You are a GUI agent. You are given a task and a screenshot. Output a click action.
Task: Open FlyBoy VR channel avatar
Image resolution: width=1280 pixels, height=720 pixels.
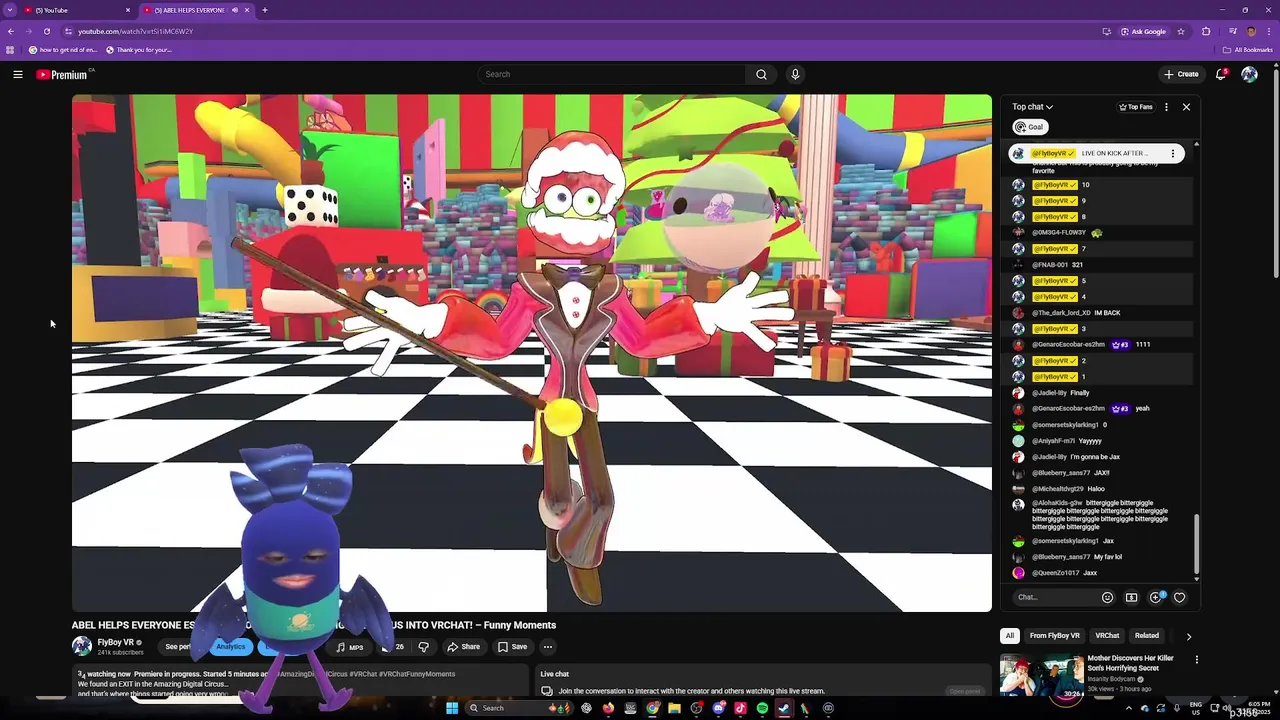coord(81,646)
